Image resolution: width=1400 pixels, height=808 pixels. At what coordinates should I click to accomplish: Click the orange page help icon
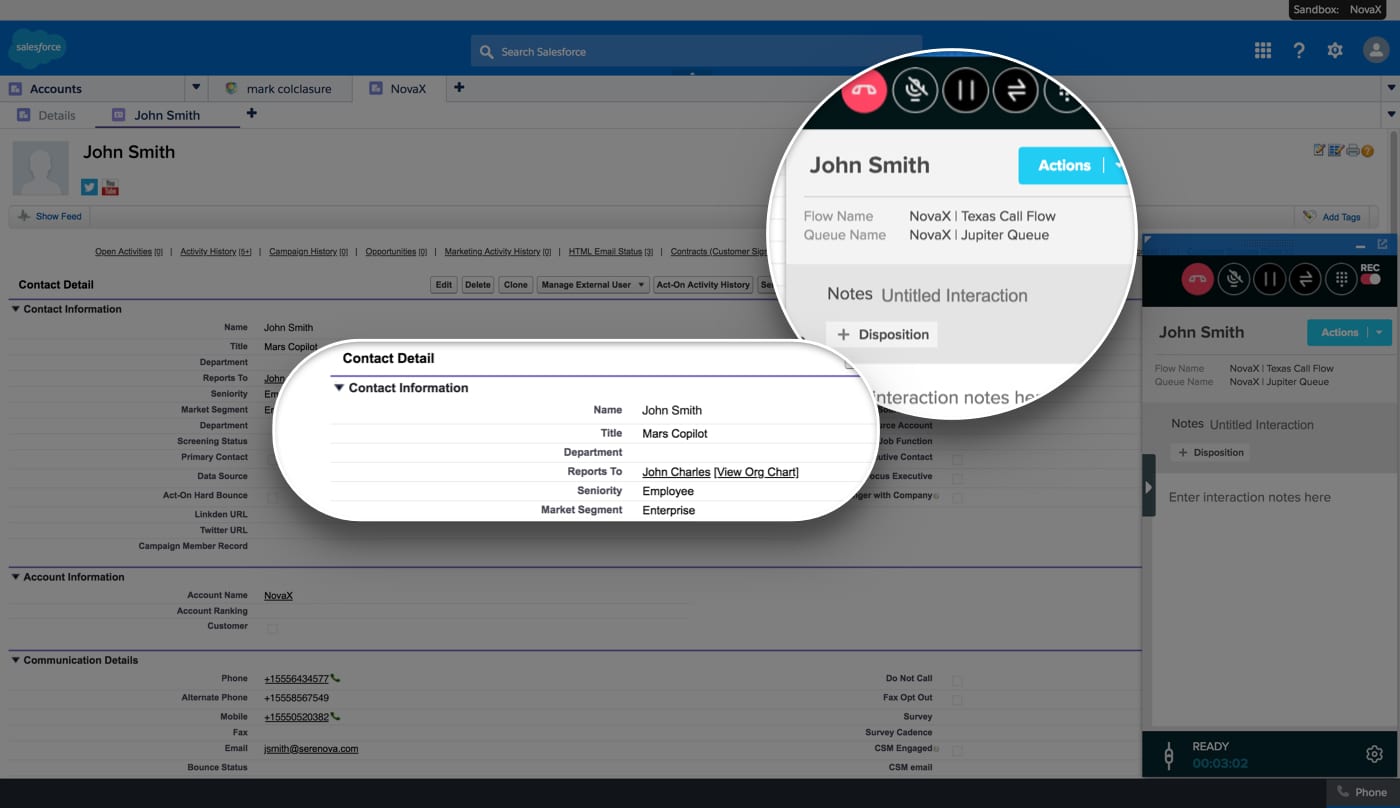[1367, 151]
